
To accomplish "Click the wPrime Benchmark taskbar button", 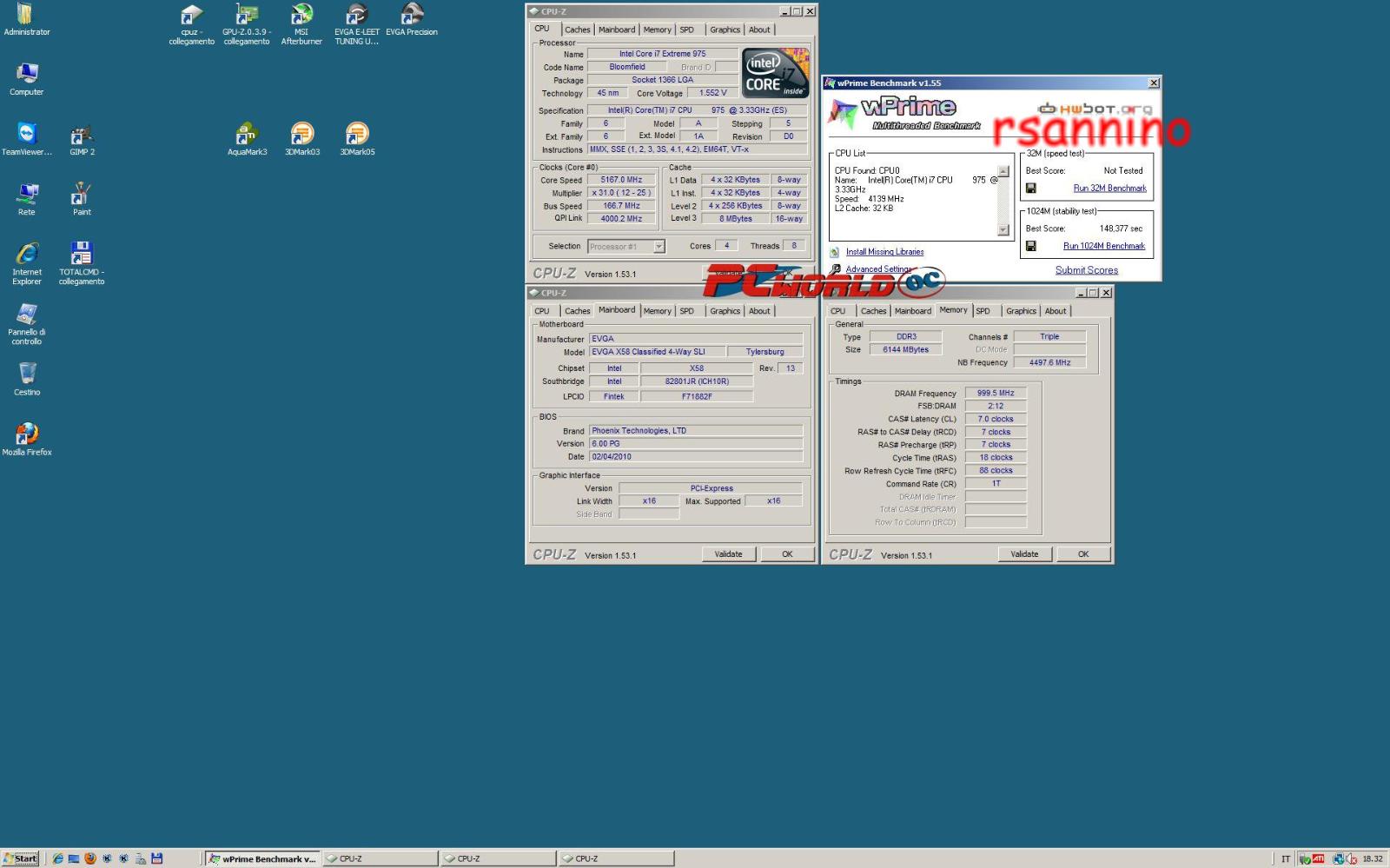I will (262, 858).
